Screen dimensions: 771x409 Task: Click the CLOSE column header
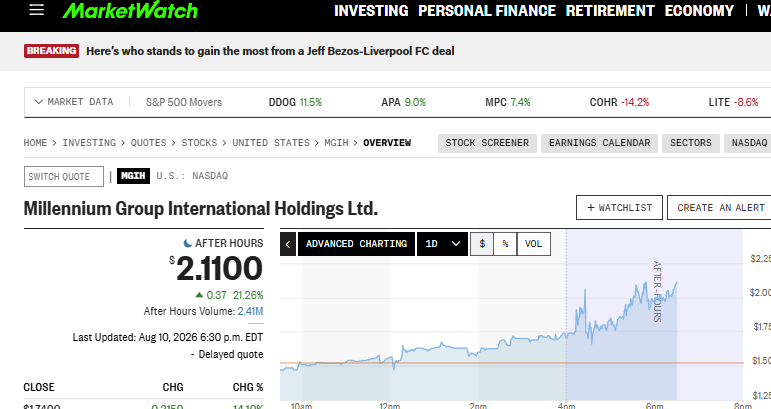pos(39,387)
